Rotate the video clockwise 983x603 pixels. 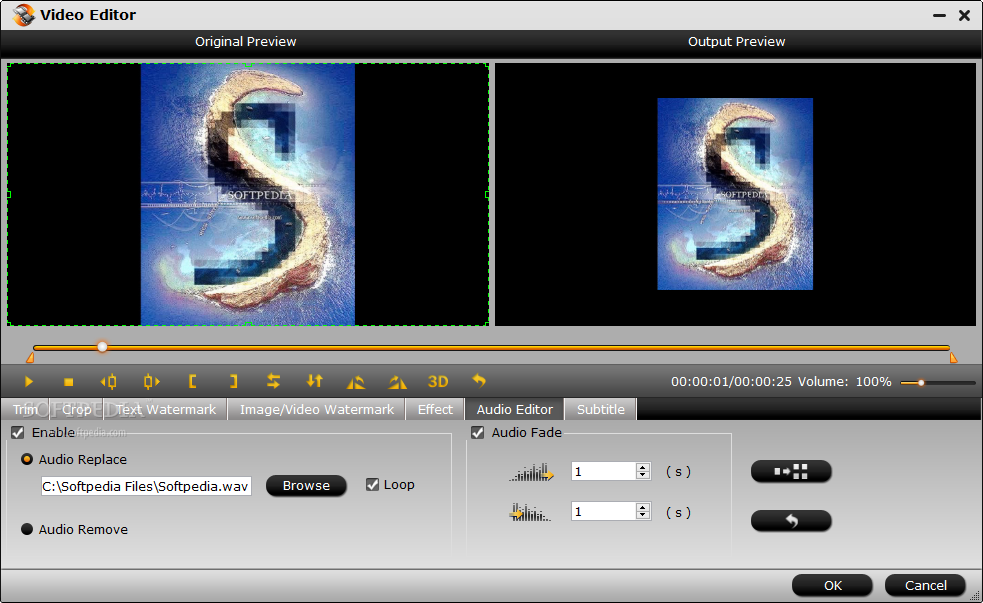pyautogui.click(x=397, y=381)
